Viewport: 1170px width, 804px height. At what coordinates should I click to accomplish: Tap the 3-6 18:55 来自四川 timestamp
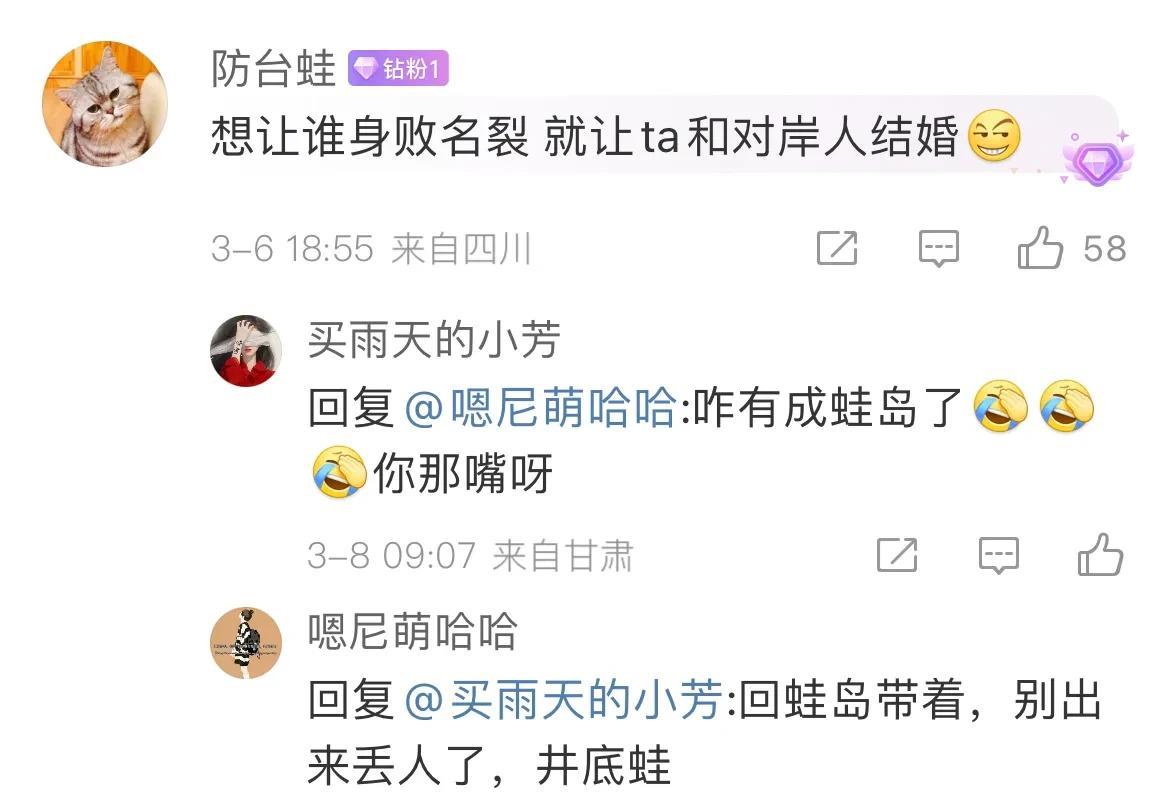pos(372,249)
